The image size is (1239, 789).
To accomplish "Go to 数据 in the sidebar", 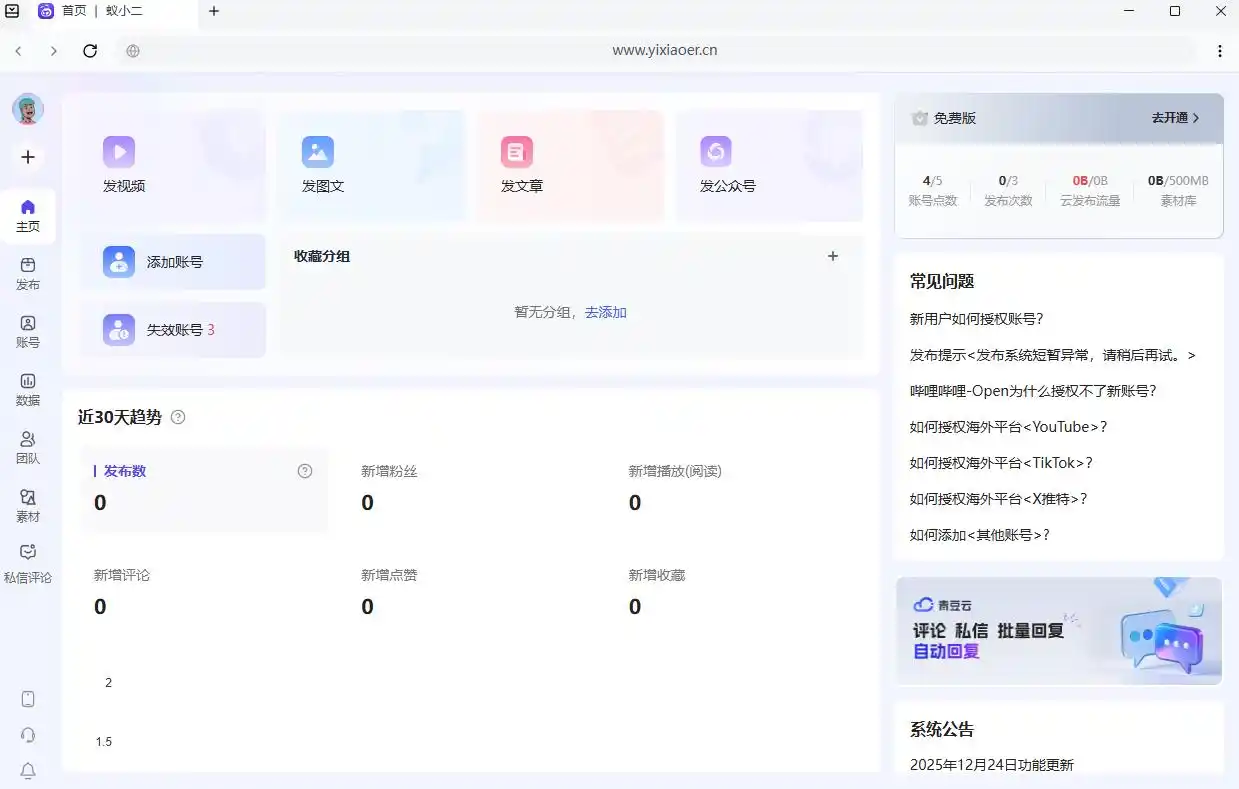I will [28, 389].
